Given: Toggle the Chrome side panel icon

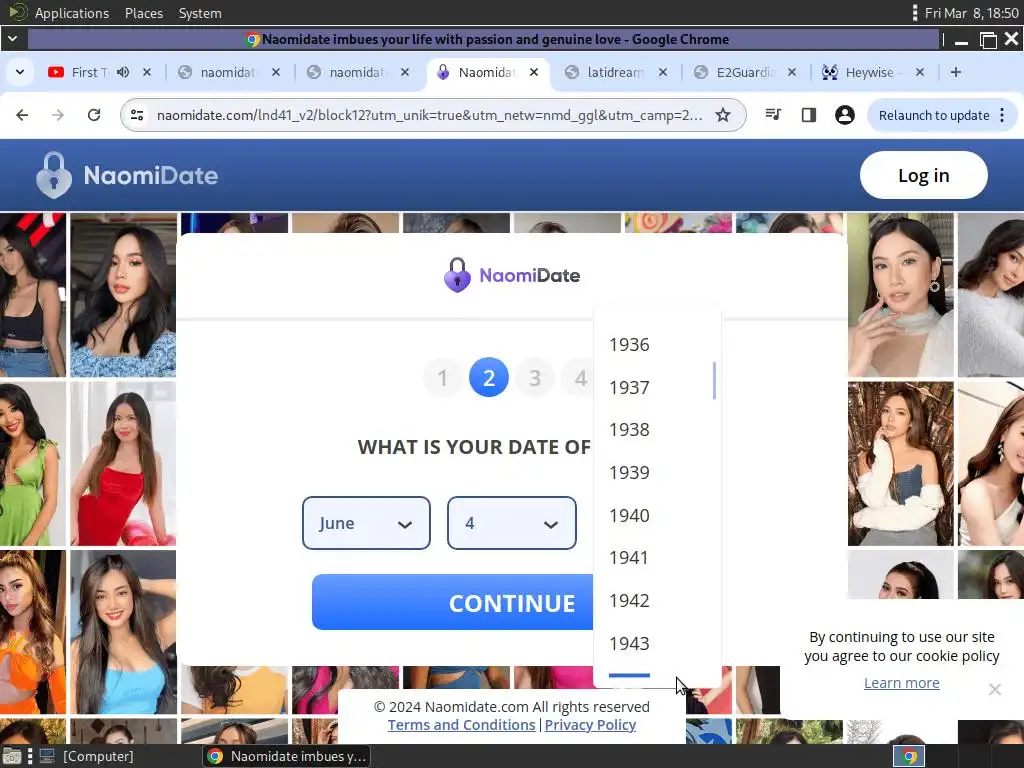Looking at the screenshot, I should tap(808, 115).
